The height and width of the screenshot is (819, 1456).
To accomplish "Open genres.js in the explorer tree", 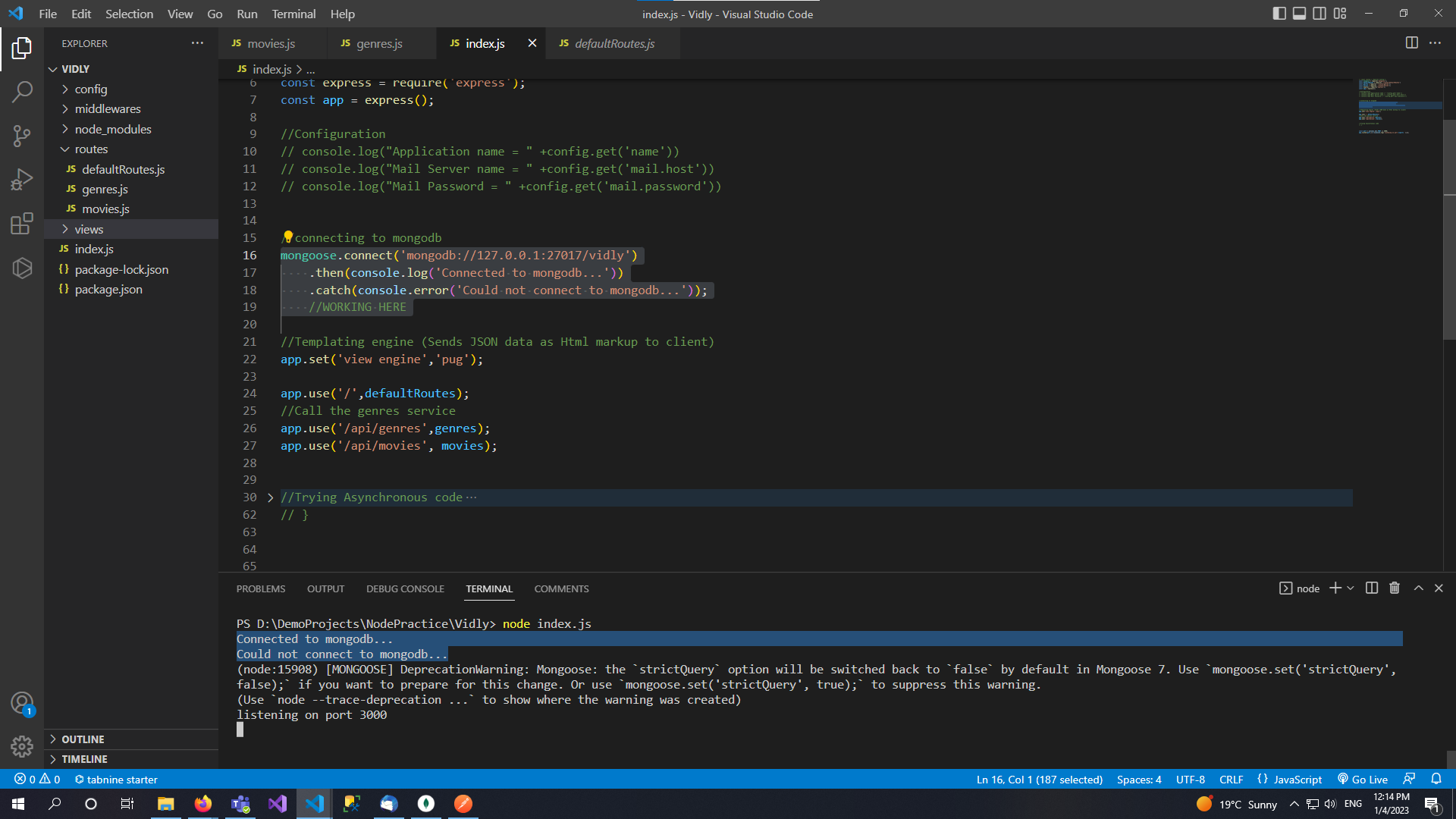I will coord(130,190).
